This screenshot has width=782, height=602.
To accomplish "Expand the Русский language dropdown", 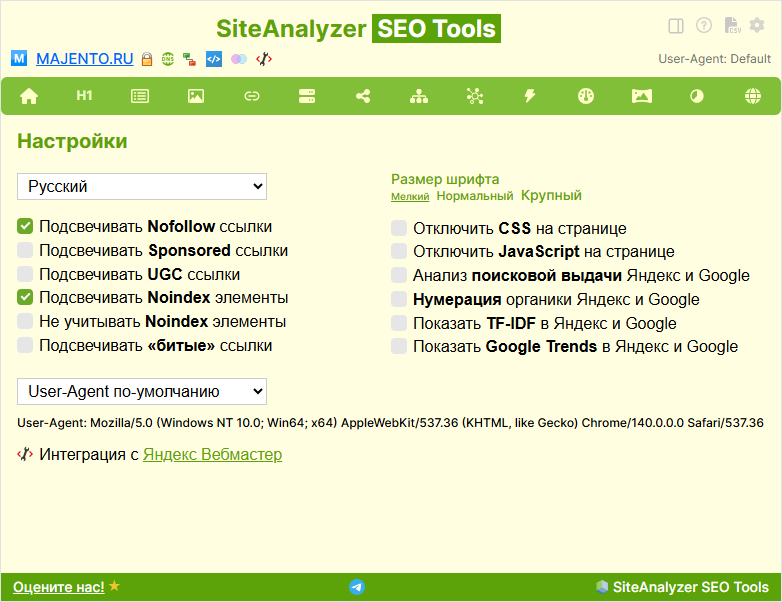I will click(142, 186).
